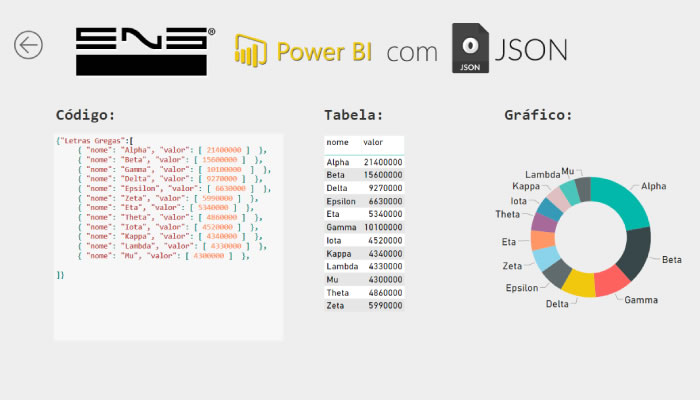This screenshot has height=400, width=700.
Task: Select the Gamma row name cell
Action: point(341,227)
